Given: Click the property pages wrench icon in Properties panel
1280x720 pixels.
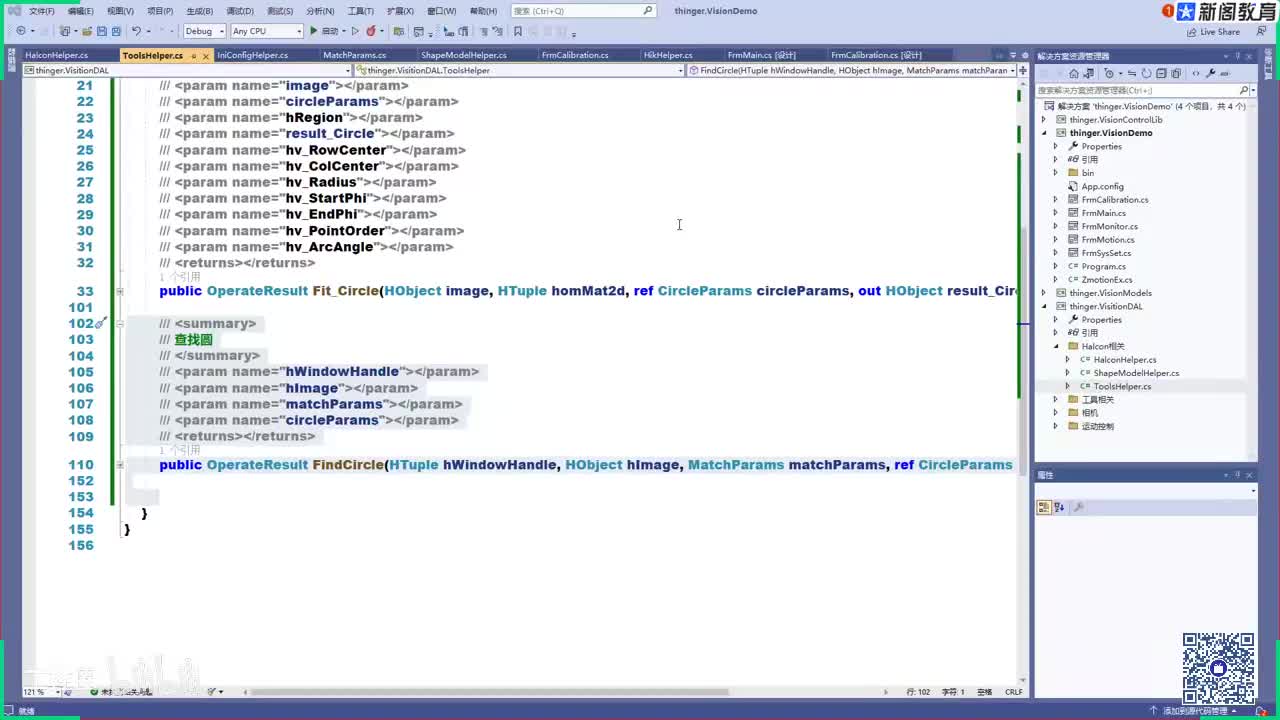Looking at the screenshot, I should pyautogui.click(x=1078, y=507).
